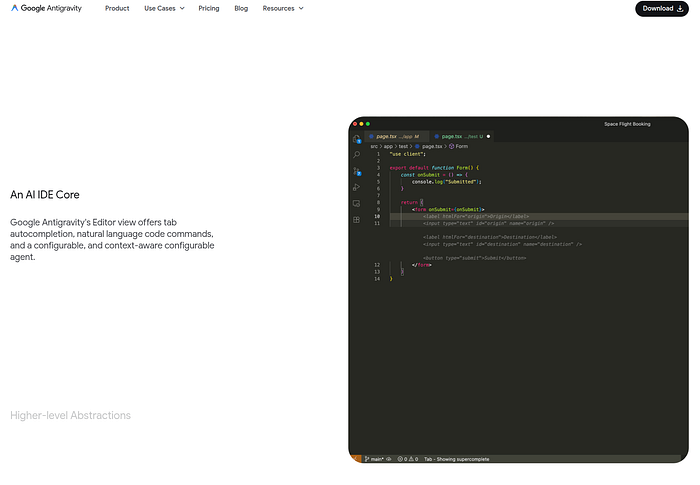Viewport: 700px width, 485px height.
Task: Open the Product navigation item
Action: click(117, 8)
